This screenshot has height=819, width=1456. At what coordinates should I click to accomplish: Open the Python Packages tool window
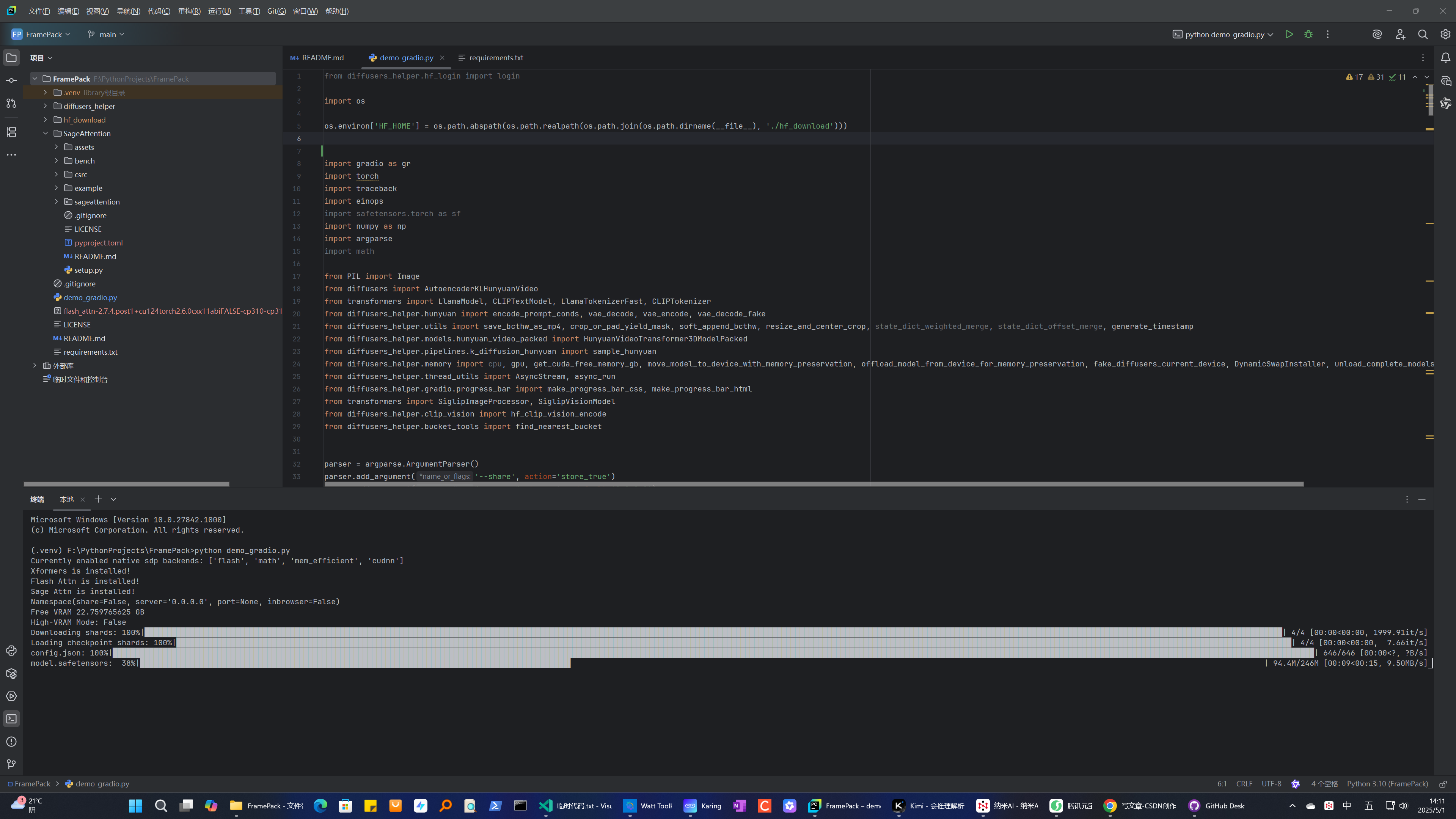(x=11, y=674)
